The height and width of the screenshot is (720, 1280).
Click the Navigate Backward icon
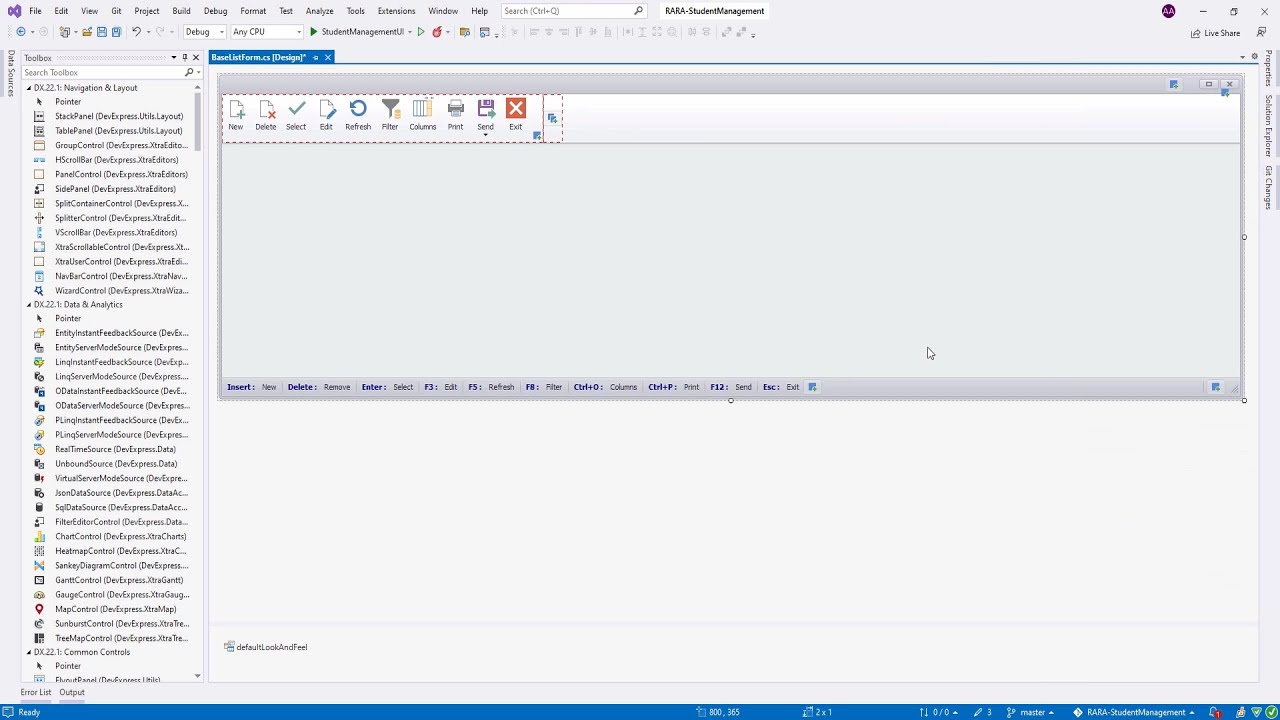pyautogui.click(x=20, y=32)
